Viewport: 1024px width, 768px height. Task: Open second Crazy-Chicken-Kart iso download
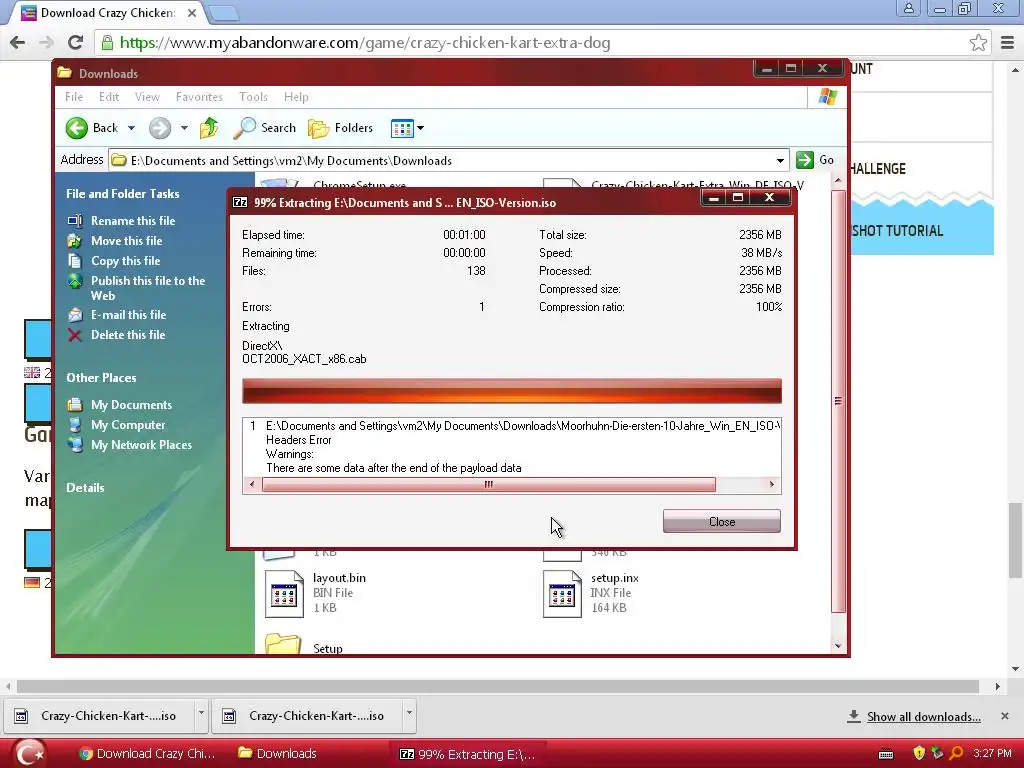click(x=307, y=716)
